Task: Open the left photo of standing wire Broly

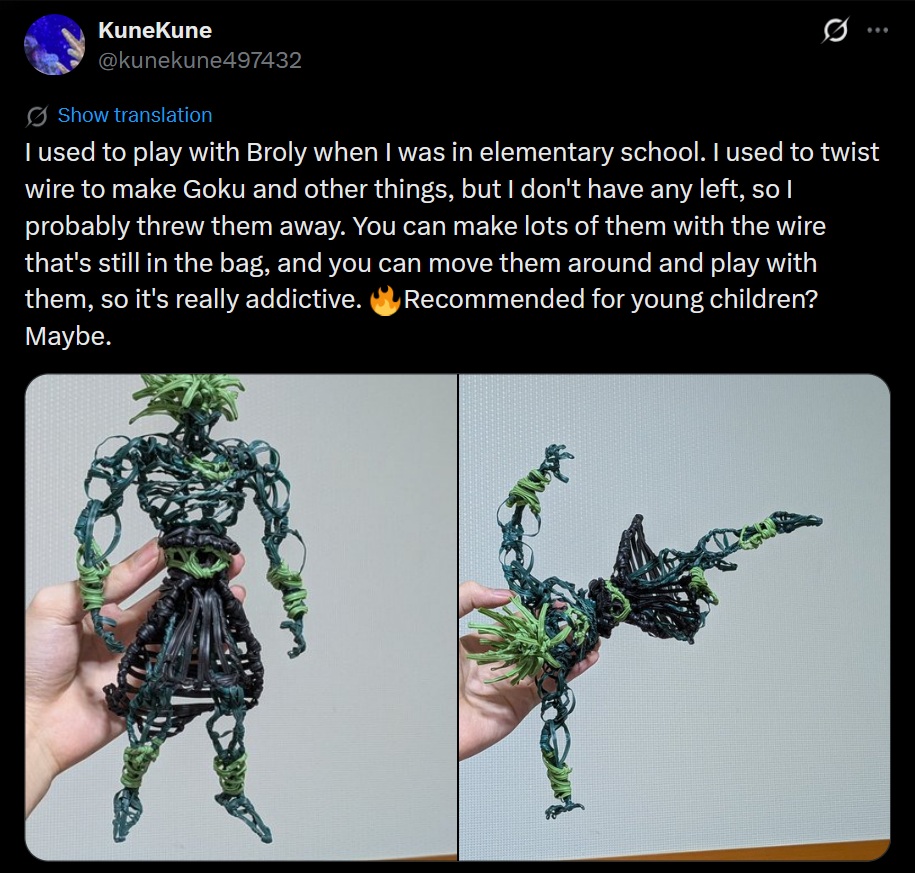Action: coord(240,617)
